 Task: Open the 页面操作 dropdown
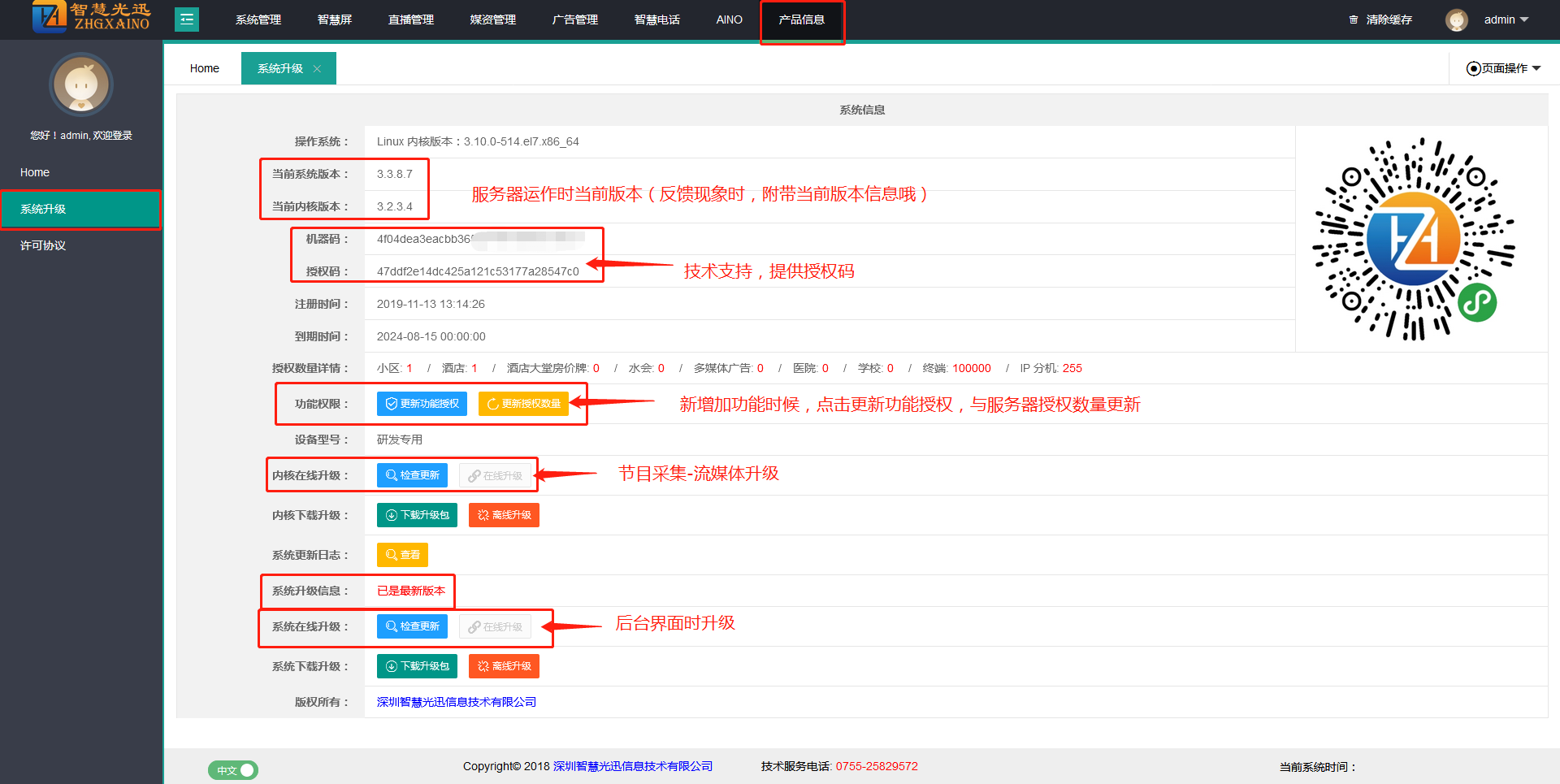(x=1503, y=68)
